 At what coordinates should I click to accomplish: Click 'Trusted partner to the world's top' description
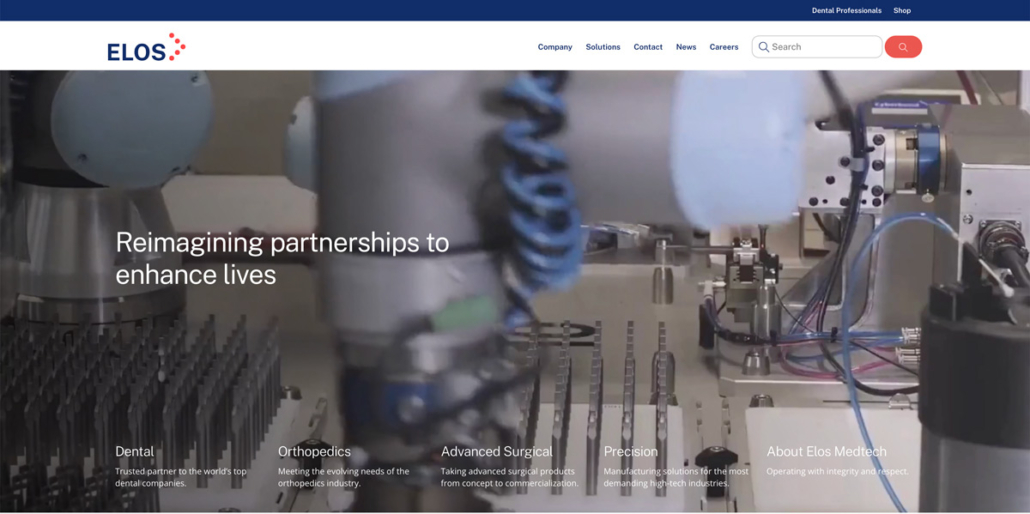coord(181,471)
